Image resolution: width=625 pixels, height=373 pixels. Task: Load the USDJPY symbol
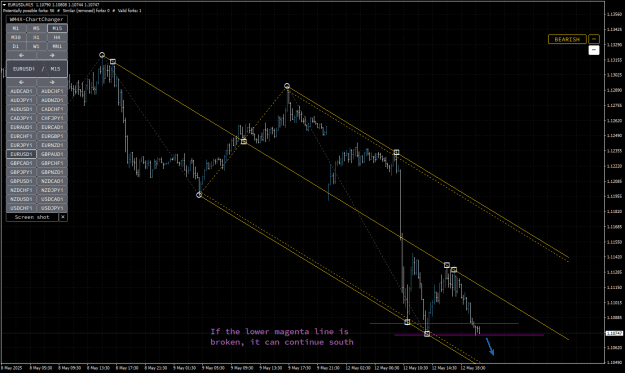(x=52, y=208)
